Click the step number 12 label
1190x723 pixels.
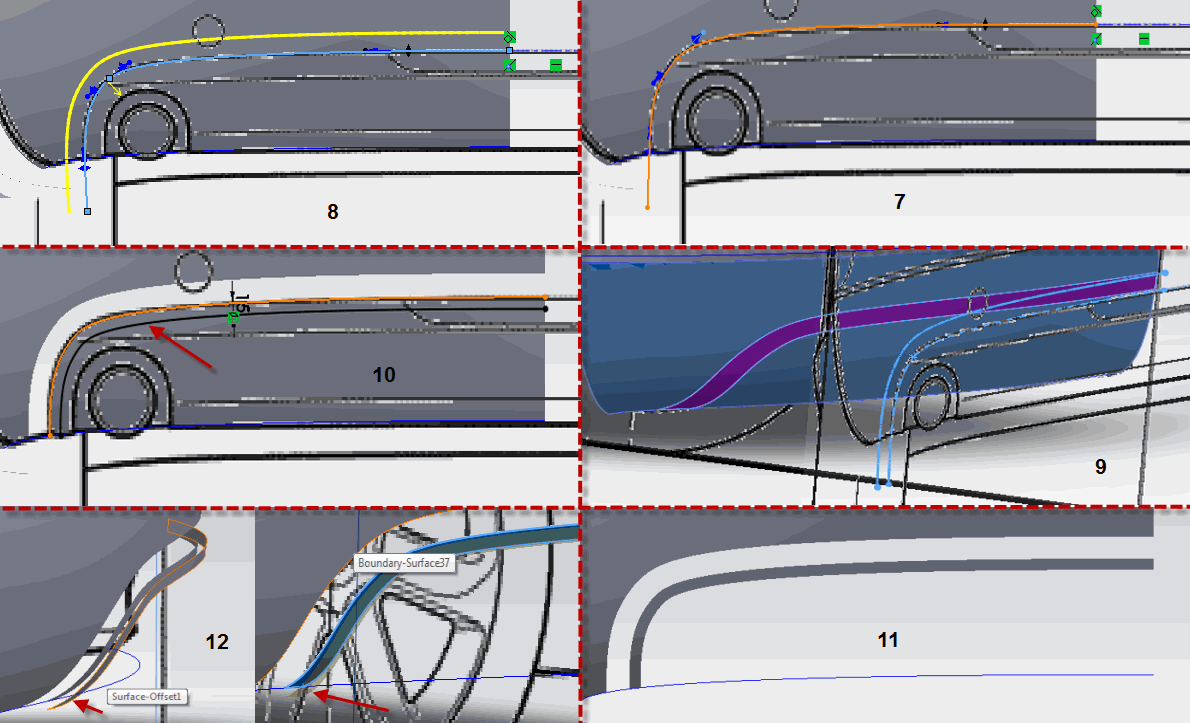click(x=217, y=642)
